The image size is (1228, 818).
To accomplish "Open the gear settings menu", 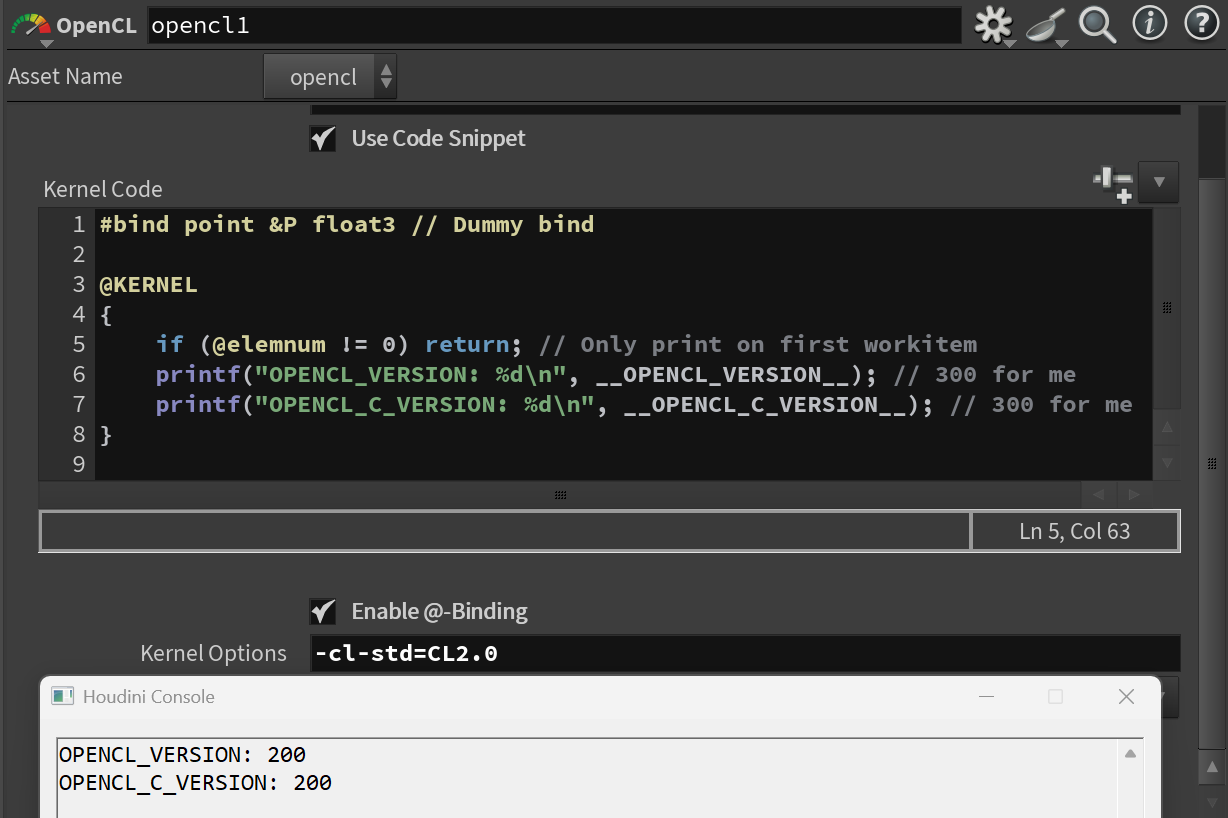I will (993, 24).
